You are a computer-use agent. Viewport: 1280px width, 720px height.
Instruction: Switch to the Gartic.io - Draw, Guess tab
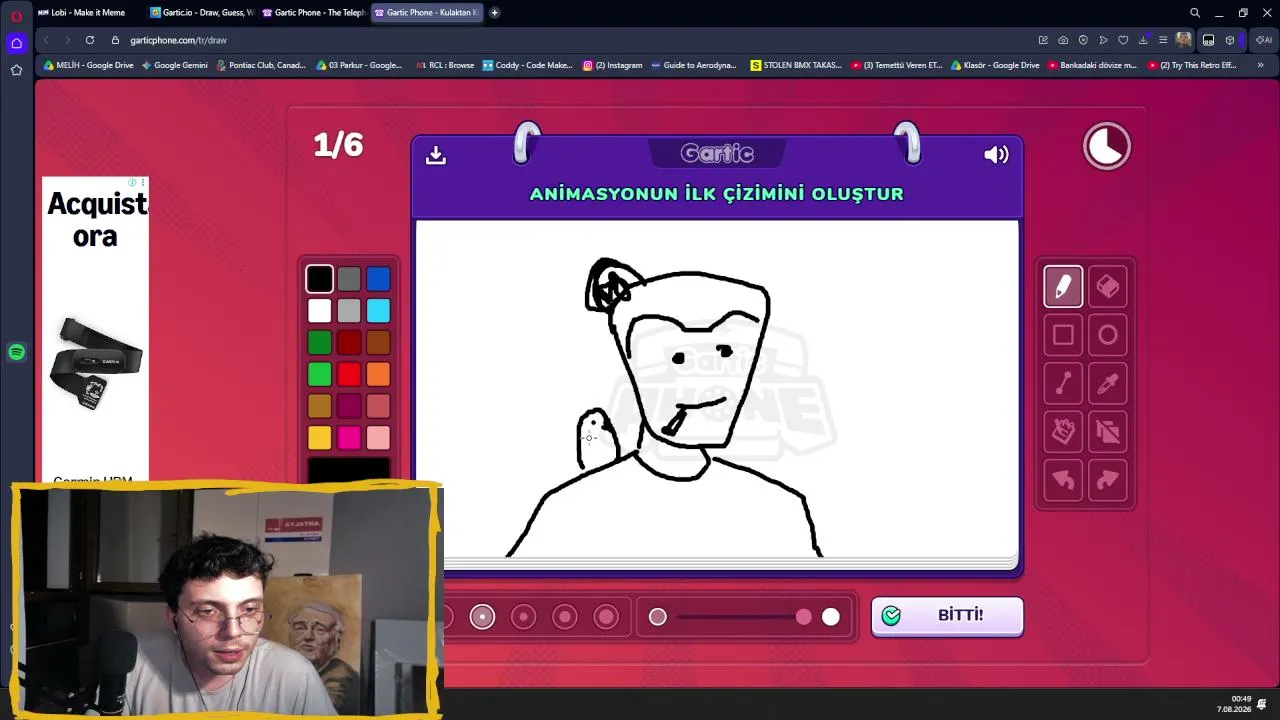pyautogui.click(x=202, y=13)
